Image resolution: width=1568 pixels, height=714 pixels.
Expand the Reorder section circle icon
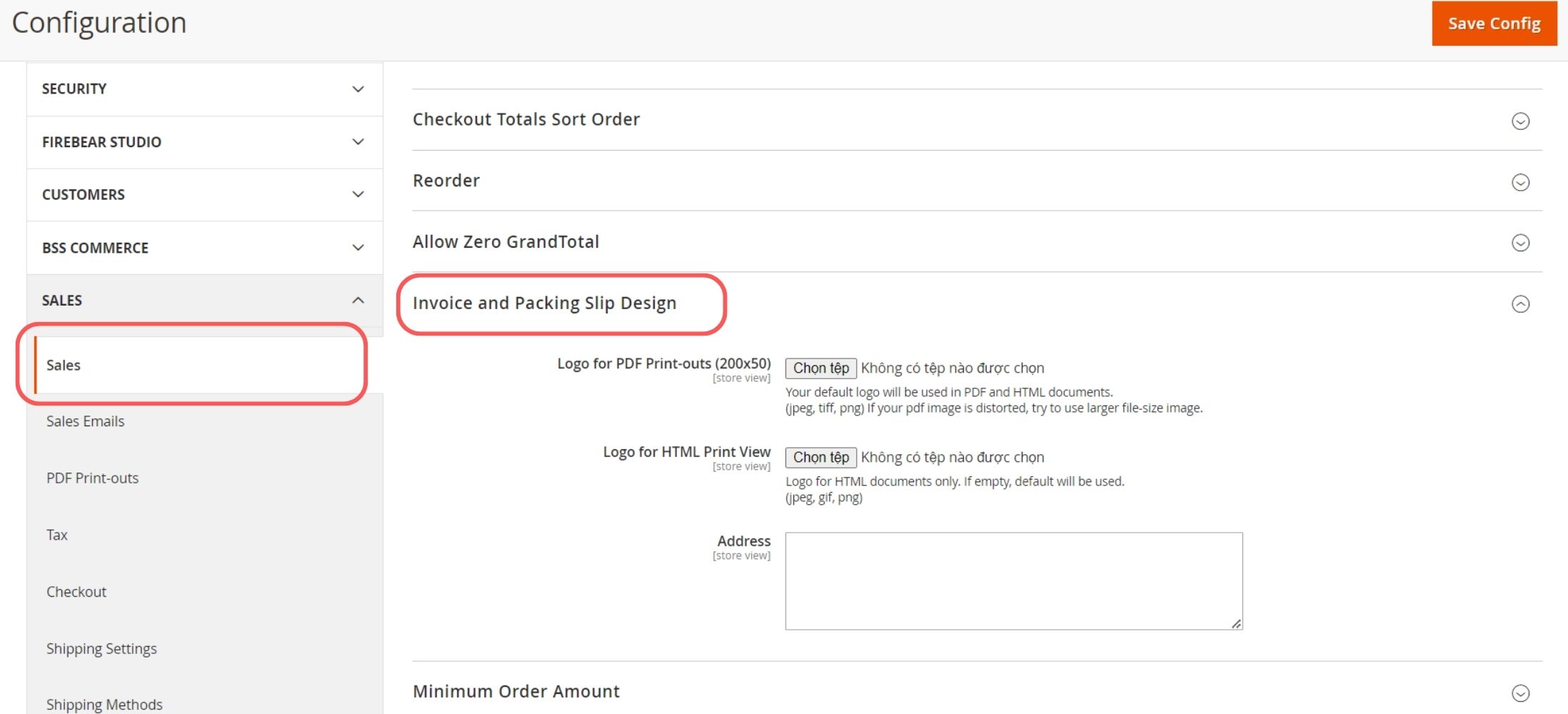tap(1520, 183)
